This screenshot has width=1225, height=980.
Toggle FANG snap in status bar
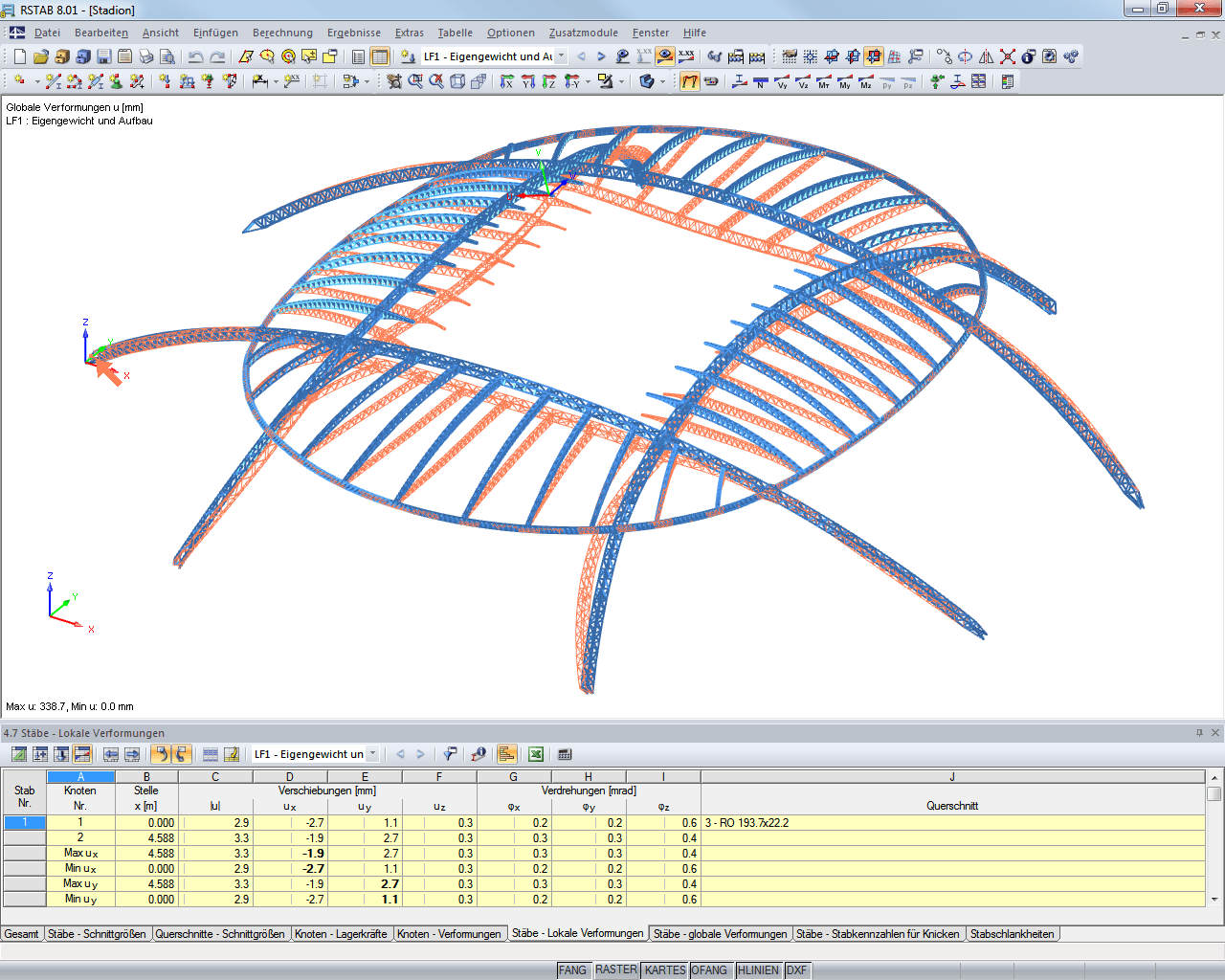[x=572, y=970]
